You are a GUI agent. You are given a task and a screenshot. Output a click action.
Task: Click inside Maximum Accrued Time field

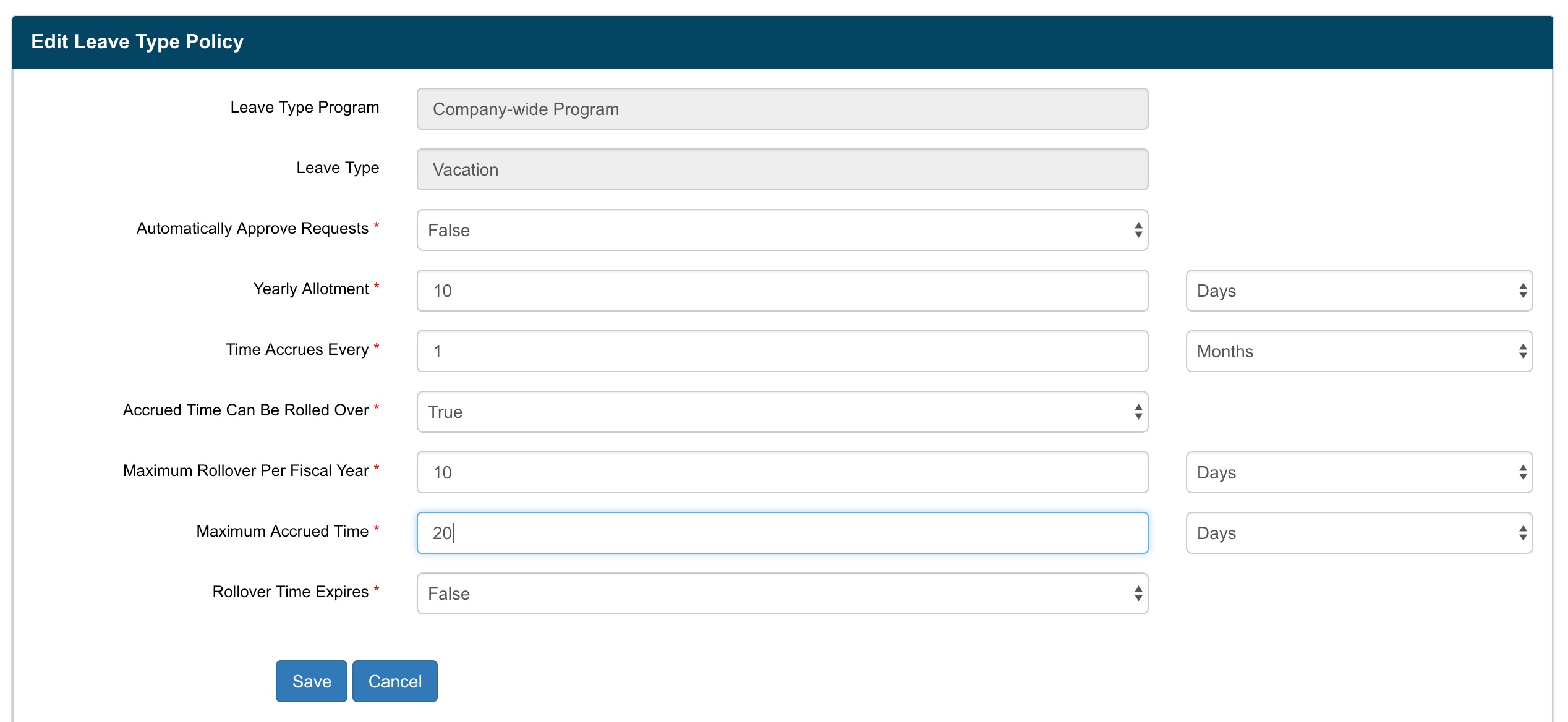[x=782, y=533]
